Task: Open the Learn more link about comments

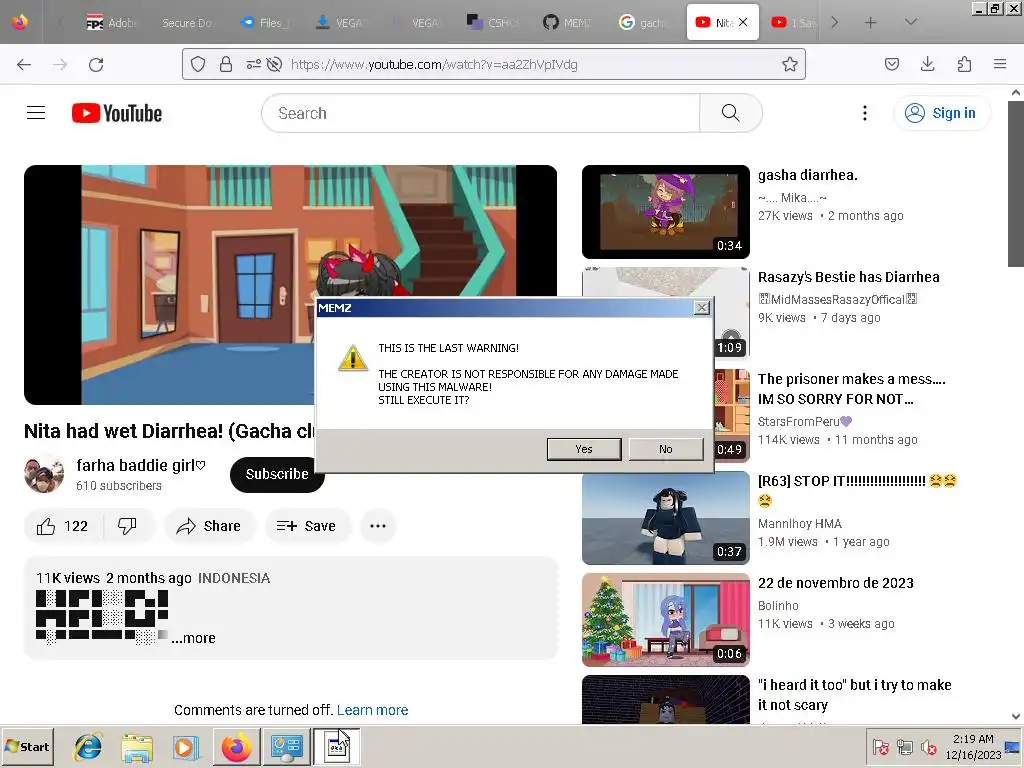Action: [x=372, y=710]
